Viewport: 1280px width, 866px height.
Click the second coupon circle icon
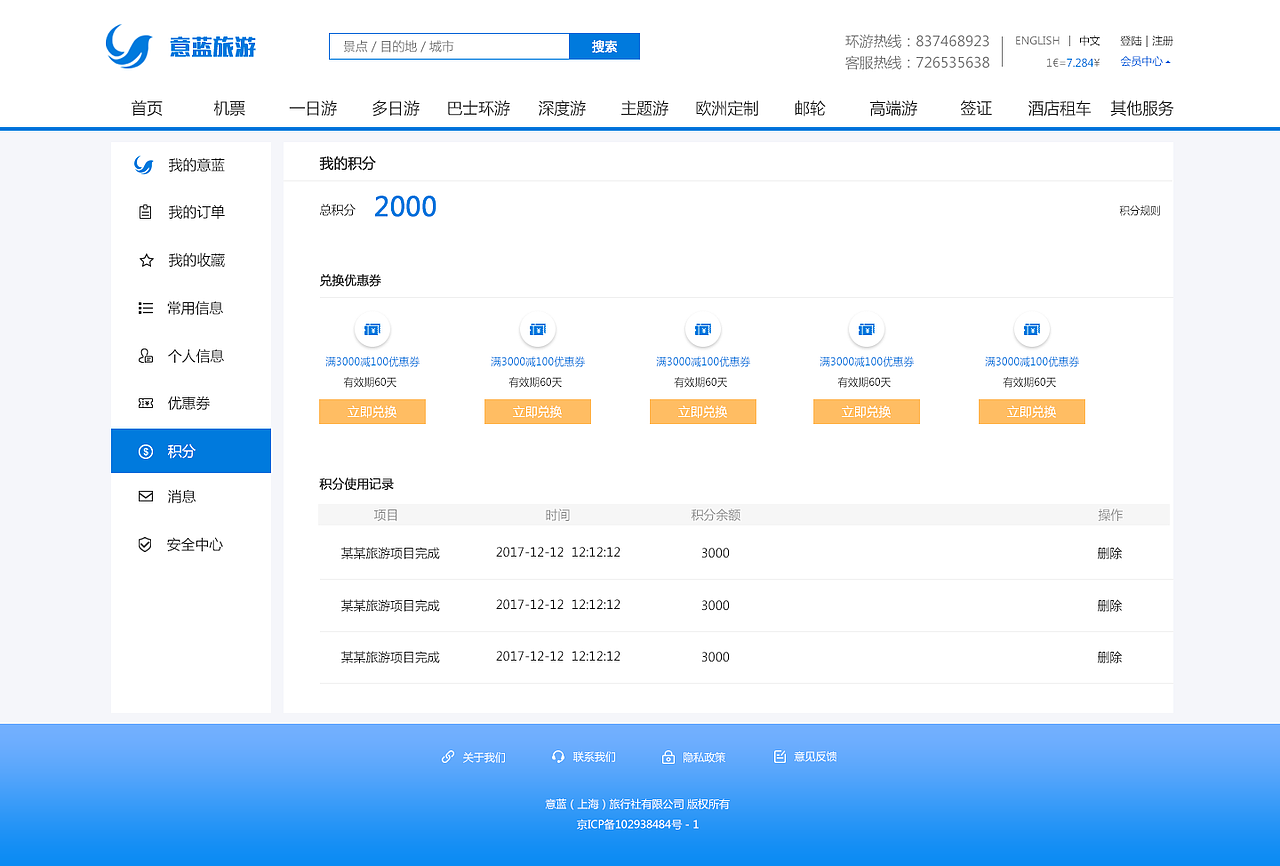[538, 330]
